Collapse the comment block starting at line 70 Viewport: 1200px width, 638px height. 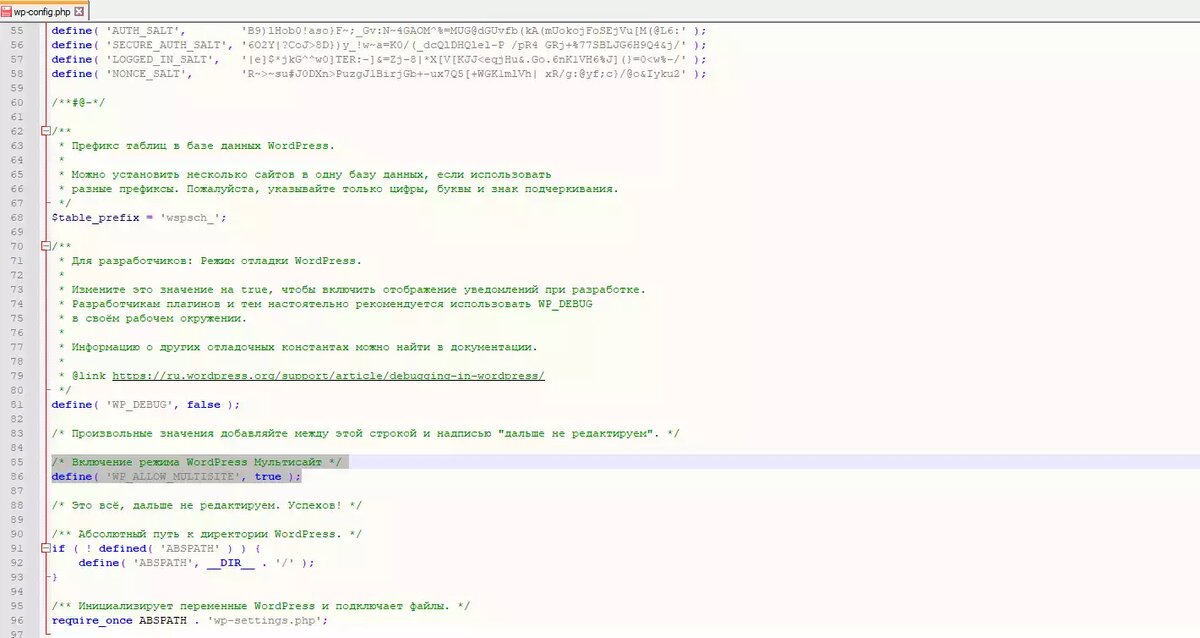45,246
